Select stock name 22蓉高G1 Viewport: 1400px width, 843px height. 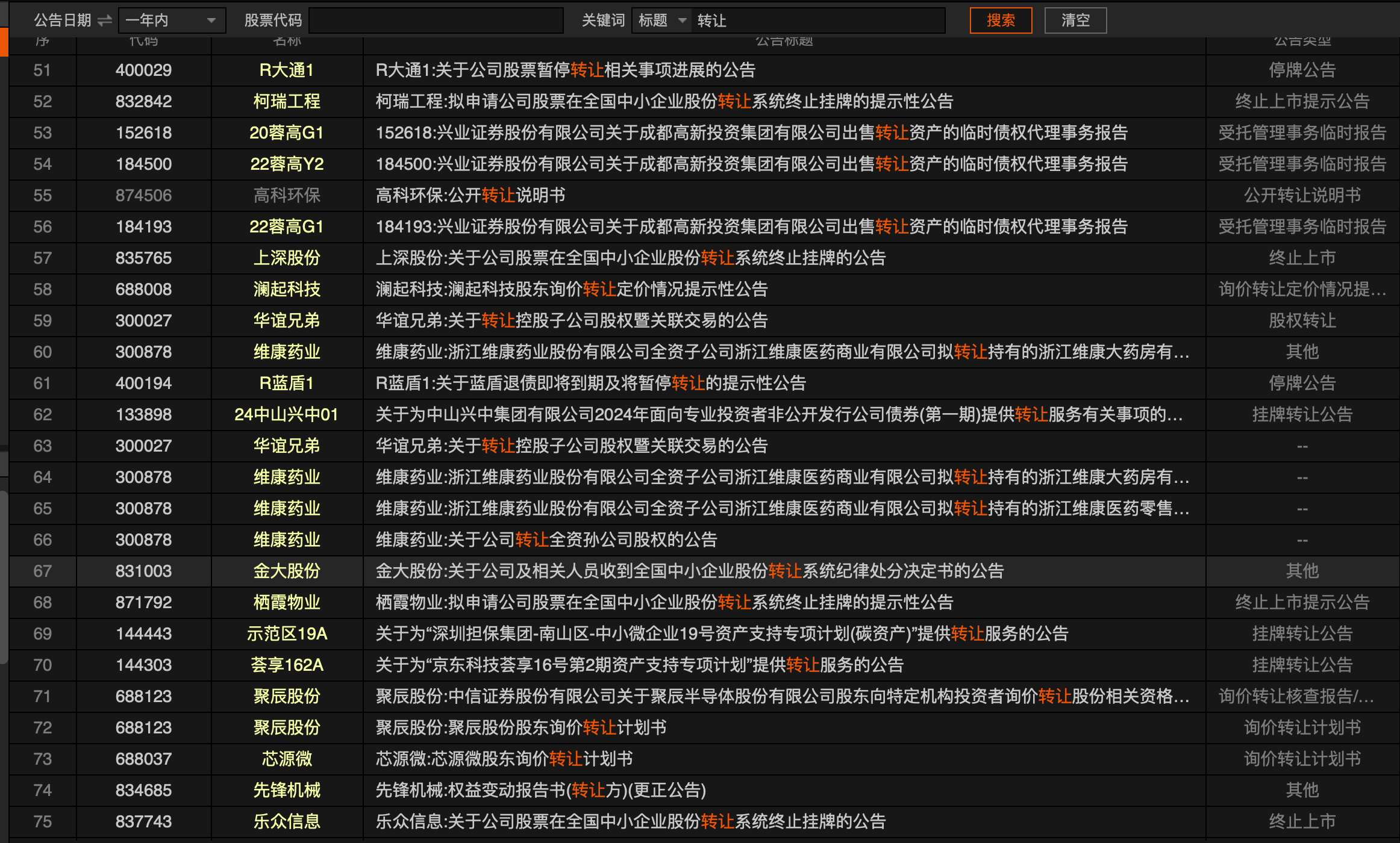(287, 226)
